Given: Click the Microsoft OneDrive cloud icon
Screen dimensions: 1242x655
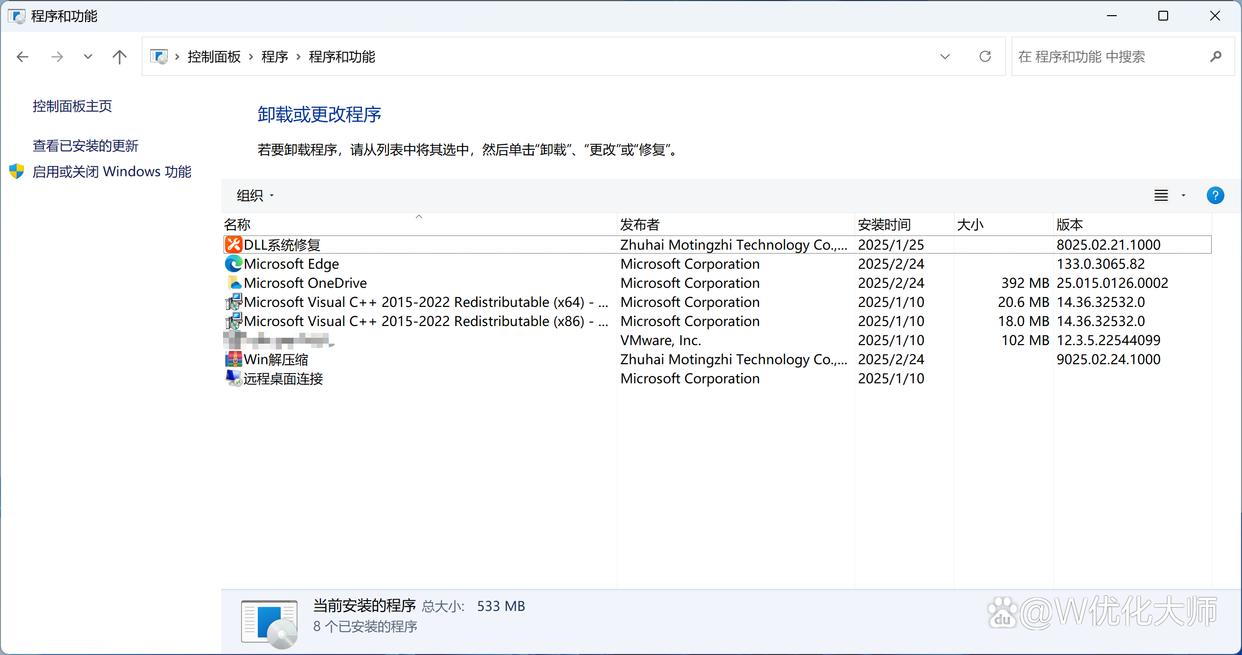Looking at the screenshot, I should pyautogui.click(x=233, y=283).
